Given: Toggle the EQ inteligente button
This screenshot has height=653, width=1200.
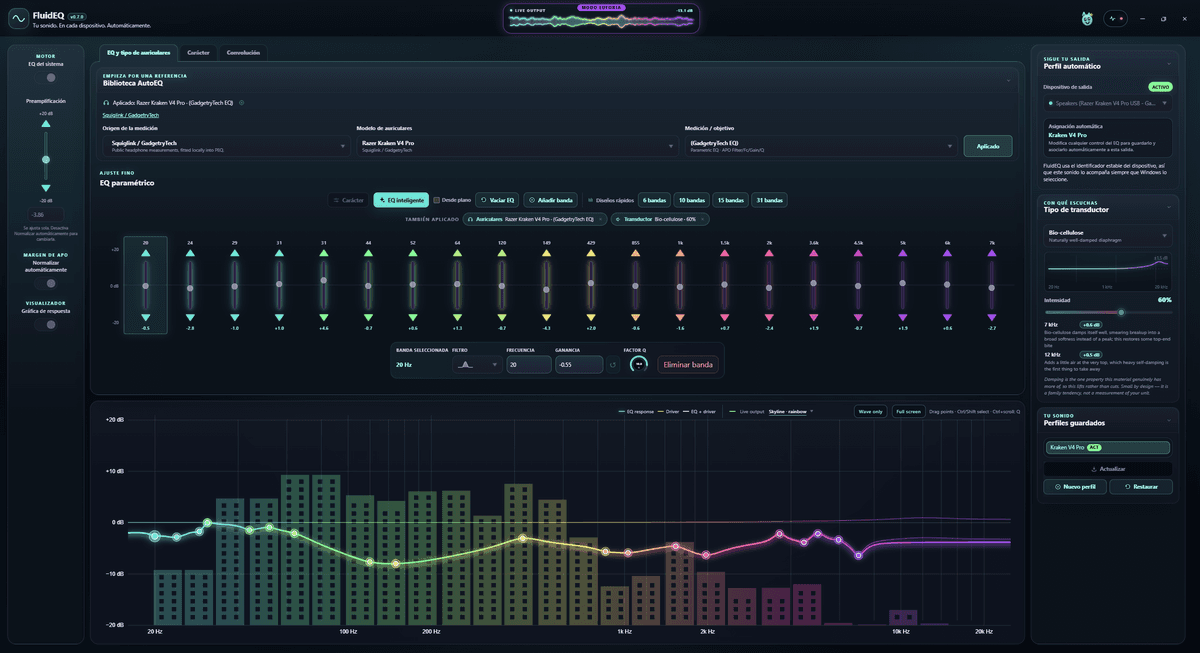Looking at the screenshot, I should (400, 200).
